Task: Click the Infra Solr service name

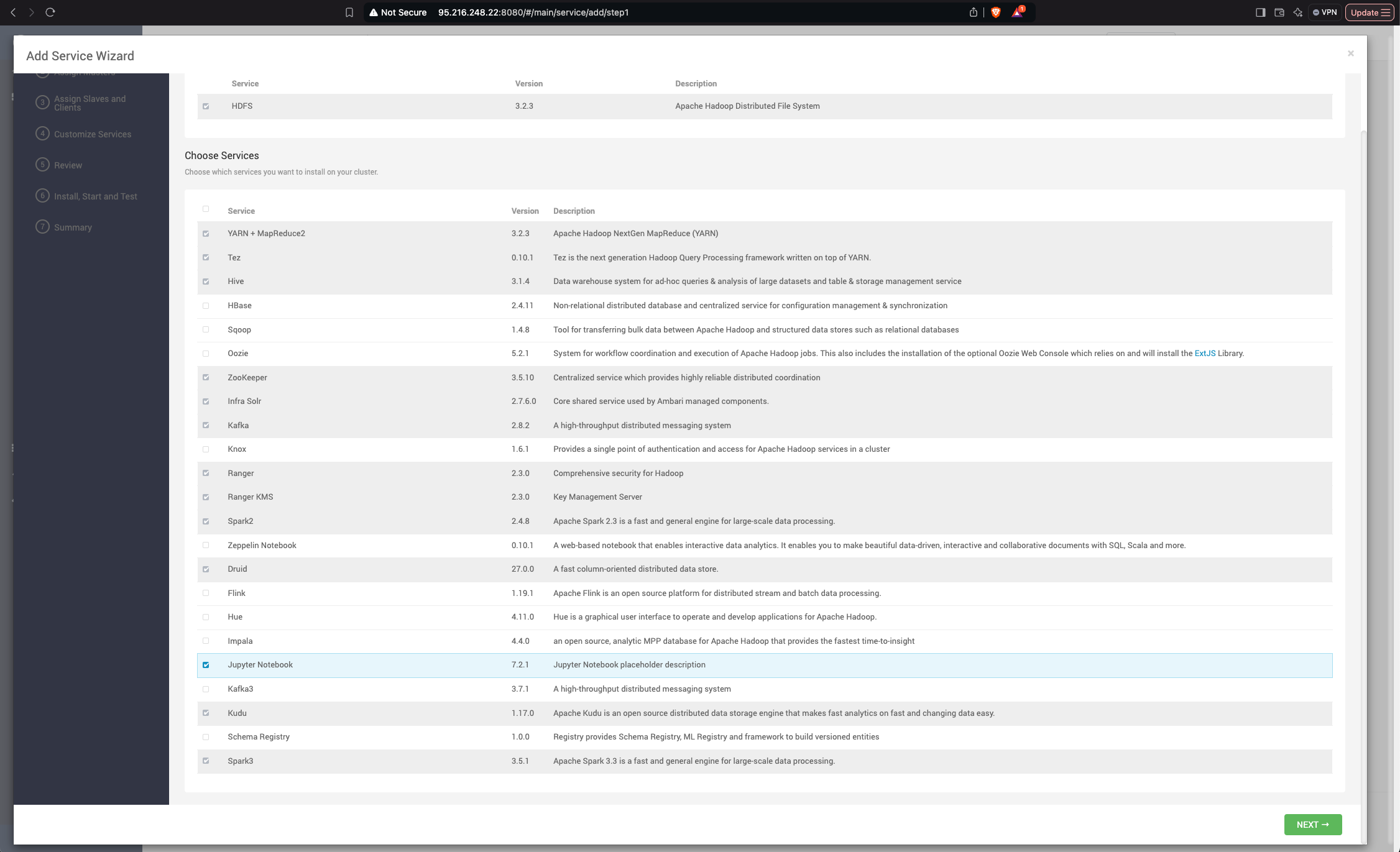Action: [x=244, y=401]
